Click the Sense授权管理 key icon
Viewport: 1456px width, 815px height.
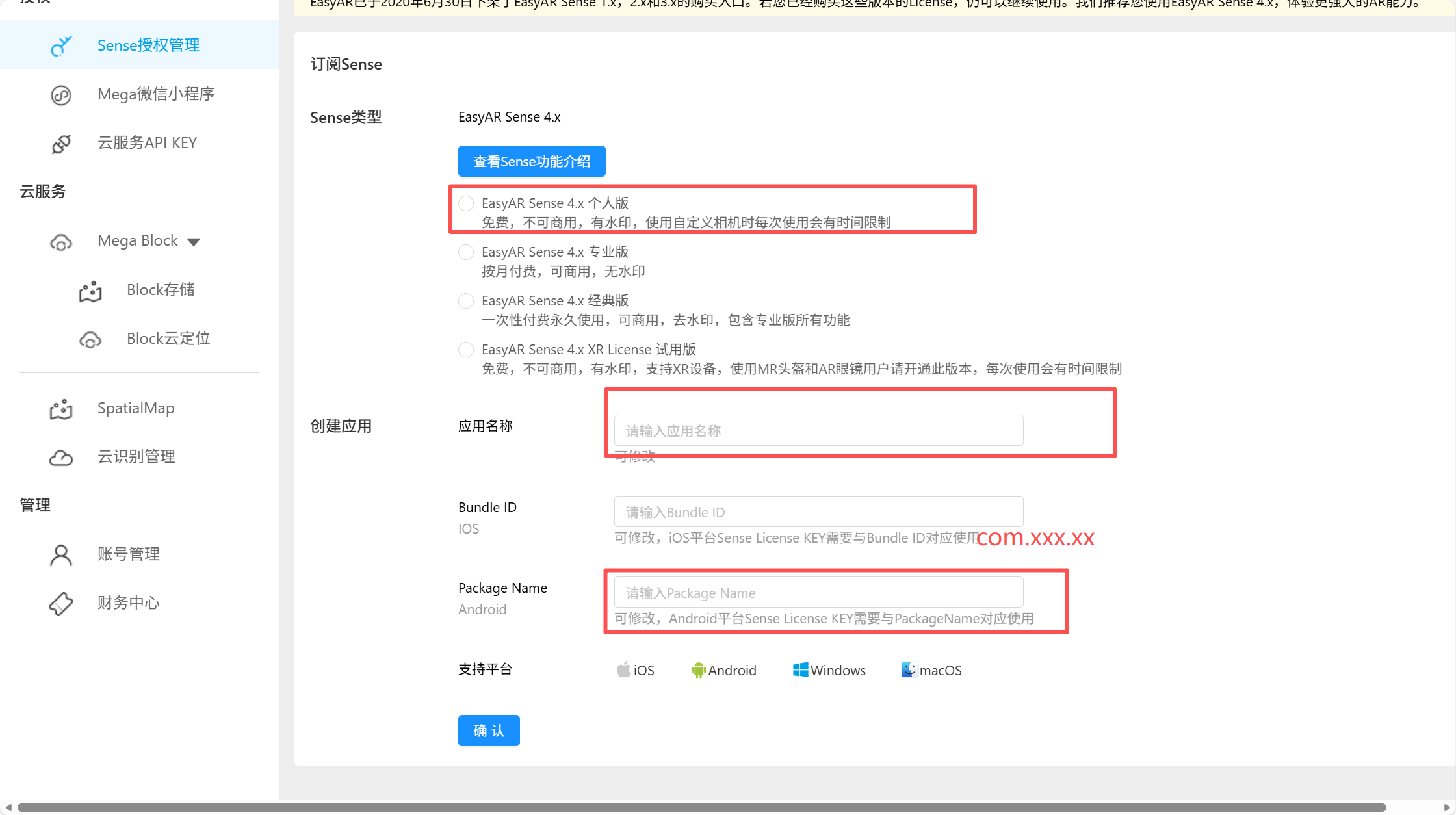(x=61, y=46)
